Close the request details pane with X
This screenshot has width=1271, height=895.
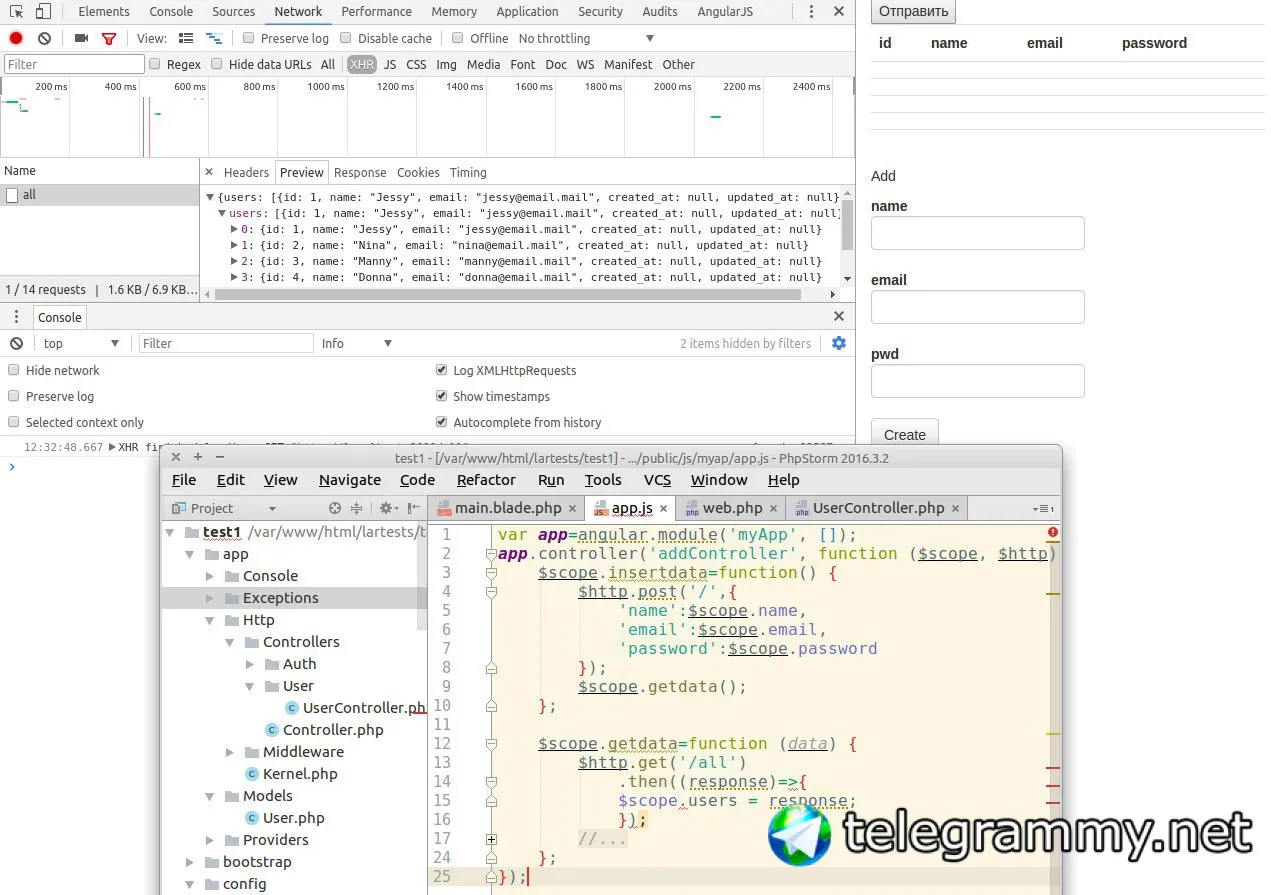coord(209,172)
